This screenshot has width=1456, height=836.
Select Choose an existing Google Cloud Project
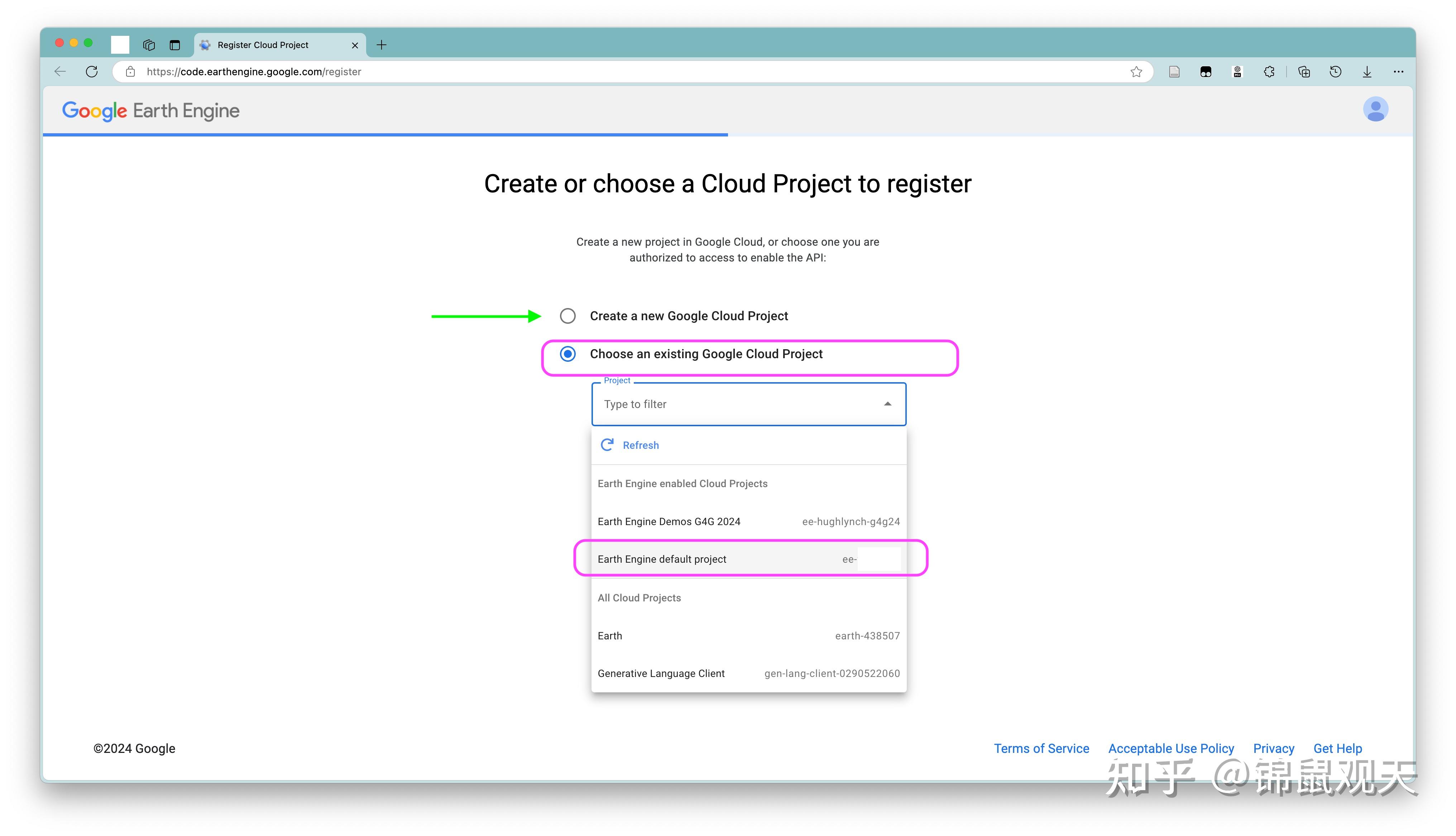click(x=568, y=354)
